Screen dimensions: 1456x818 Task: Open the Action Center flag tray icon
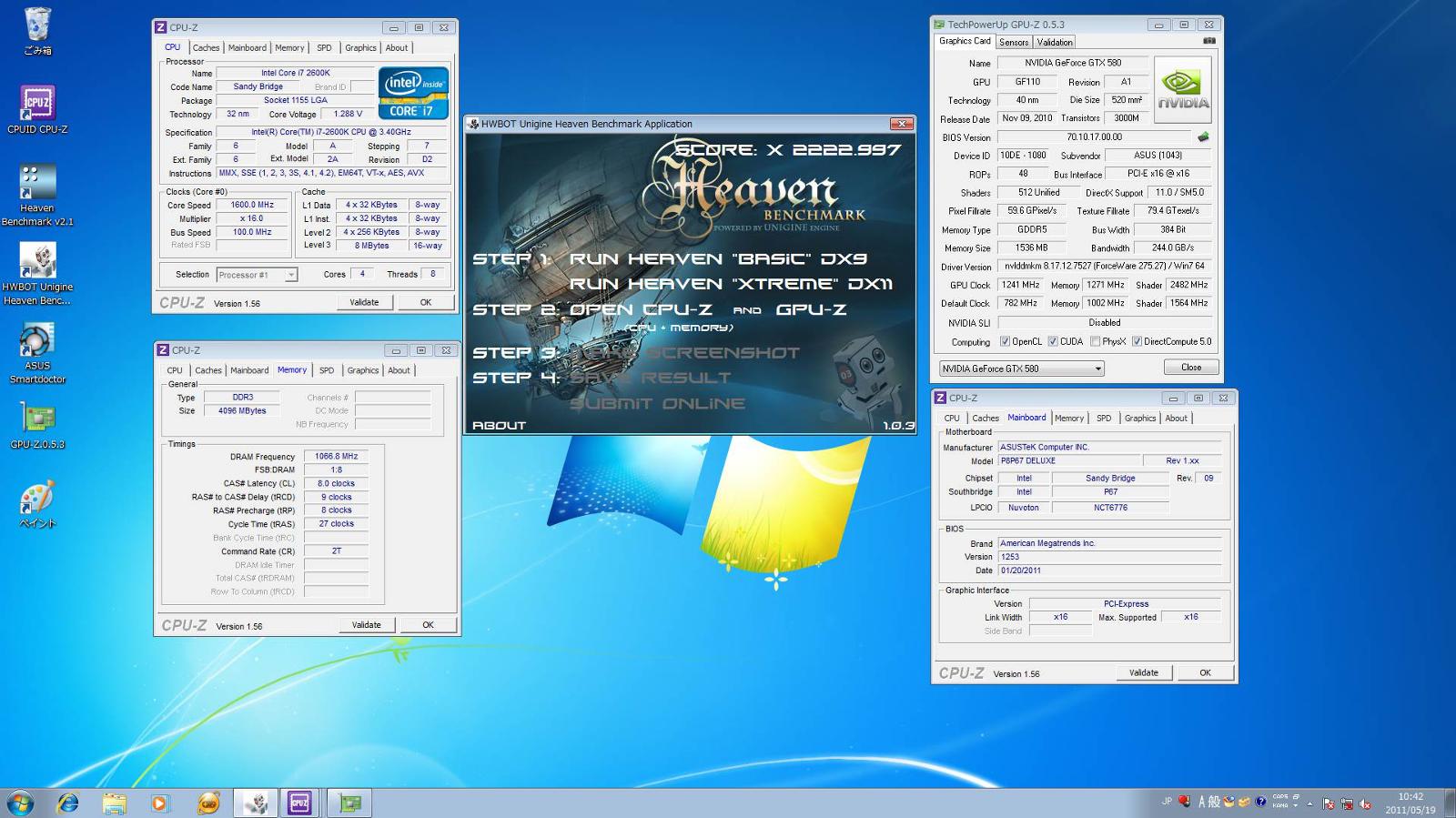point(1329,803)
